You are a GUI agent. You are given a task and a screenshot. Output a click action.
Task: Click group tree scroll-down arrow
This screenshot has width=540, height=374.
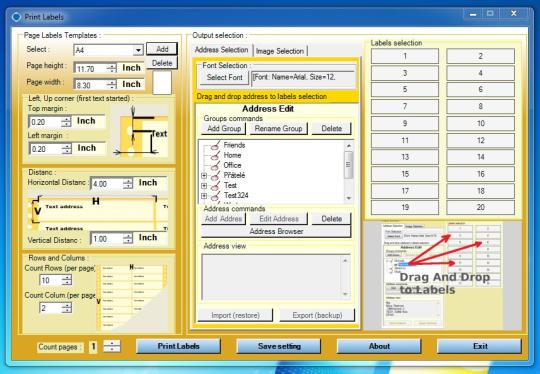[349, 198]
